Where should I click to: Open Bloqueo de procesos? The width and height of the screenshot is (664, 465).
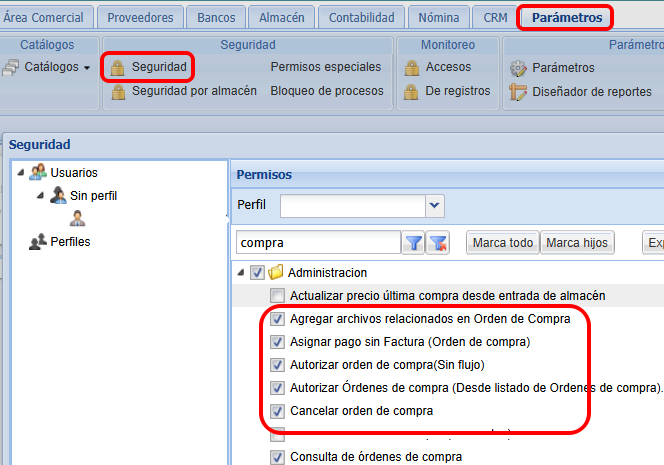327,91
